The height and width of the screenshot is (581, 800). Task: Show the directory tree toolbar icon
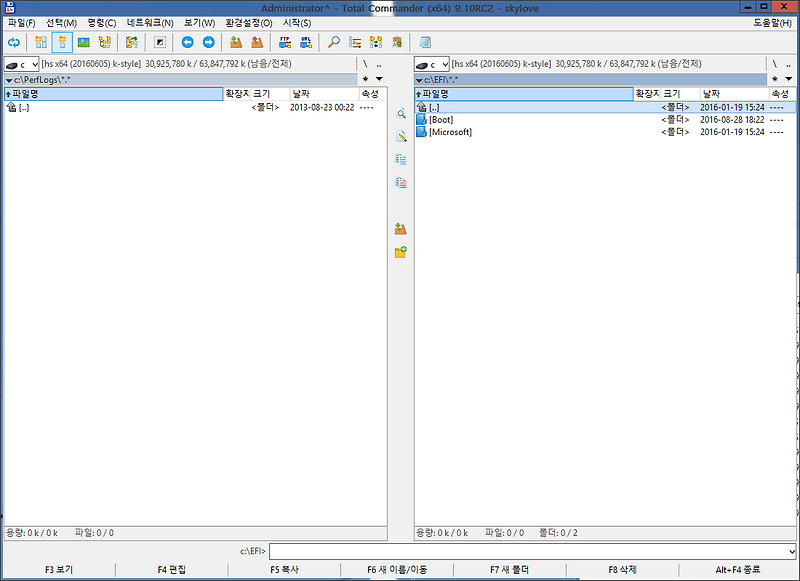pyautogui.click(x=105, y=42)
